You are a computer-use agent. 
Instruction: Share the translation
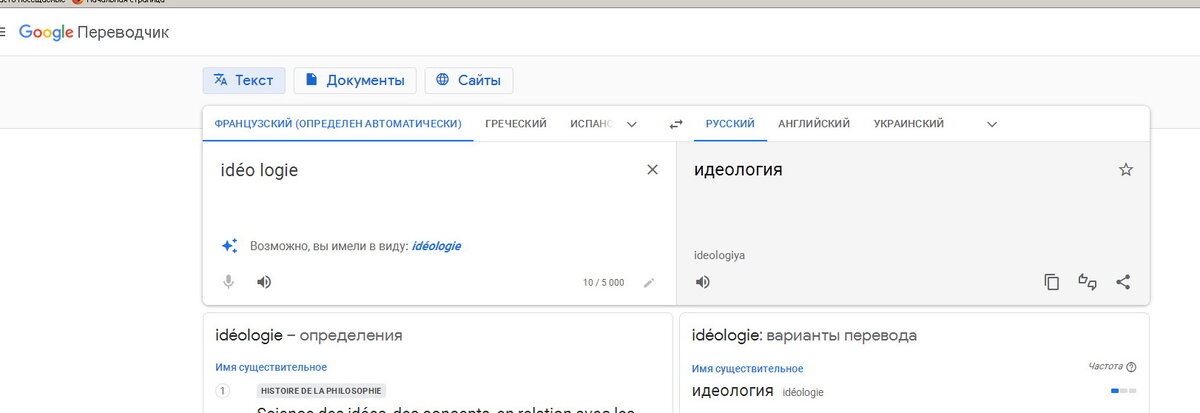(x=1123, y=282)
